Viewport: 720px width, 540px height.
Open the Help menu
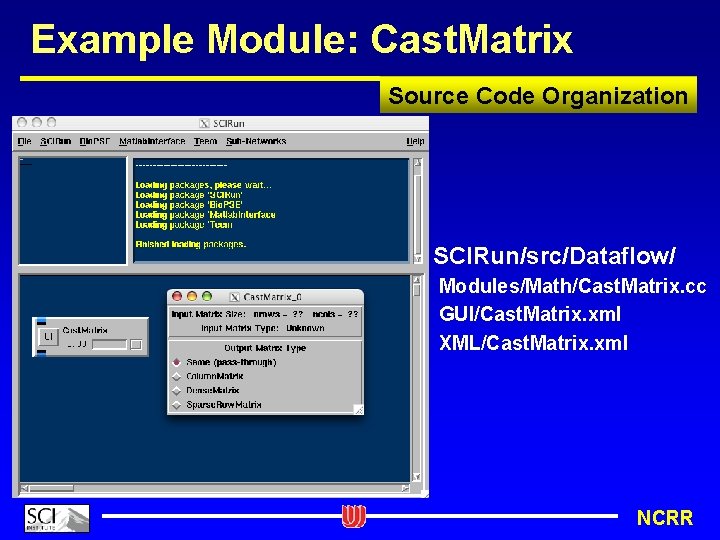tap(415, 141)
